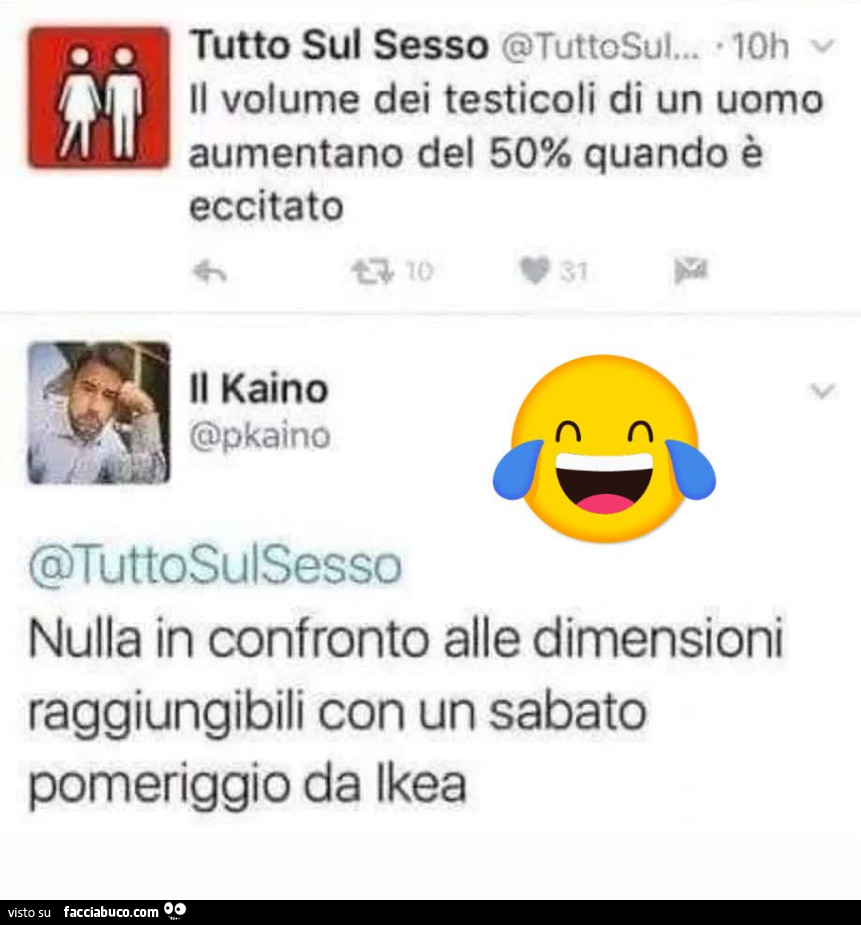This screenshot has width=861, height=925.
Task: Click the @TuttoSul... handle in header
Action: tap(600, 46)
